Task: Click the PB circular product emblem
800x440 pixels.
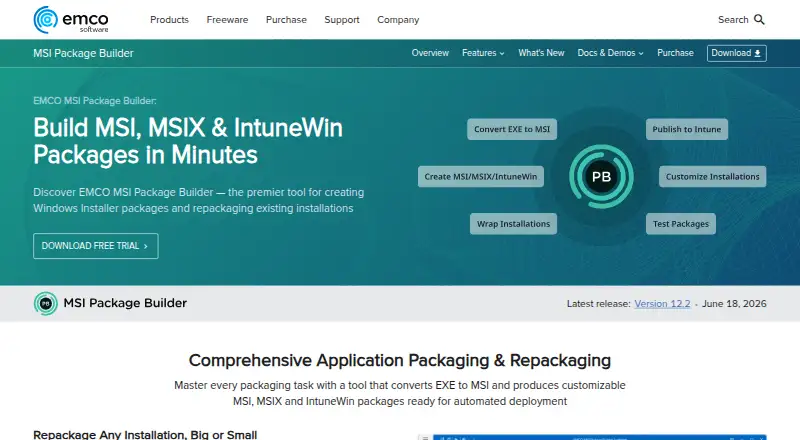Action: 601,177
